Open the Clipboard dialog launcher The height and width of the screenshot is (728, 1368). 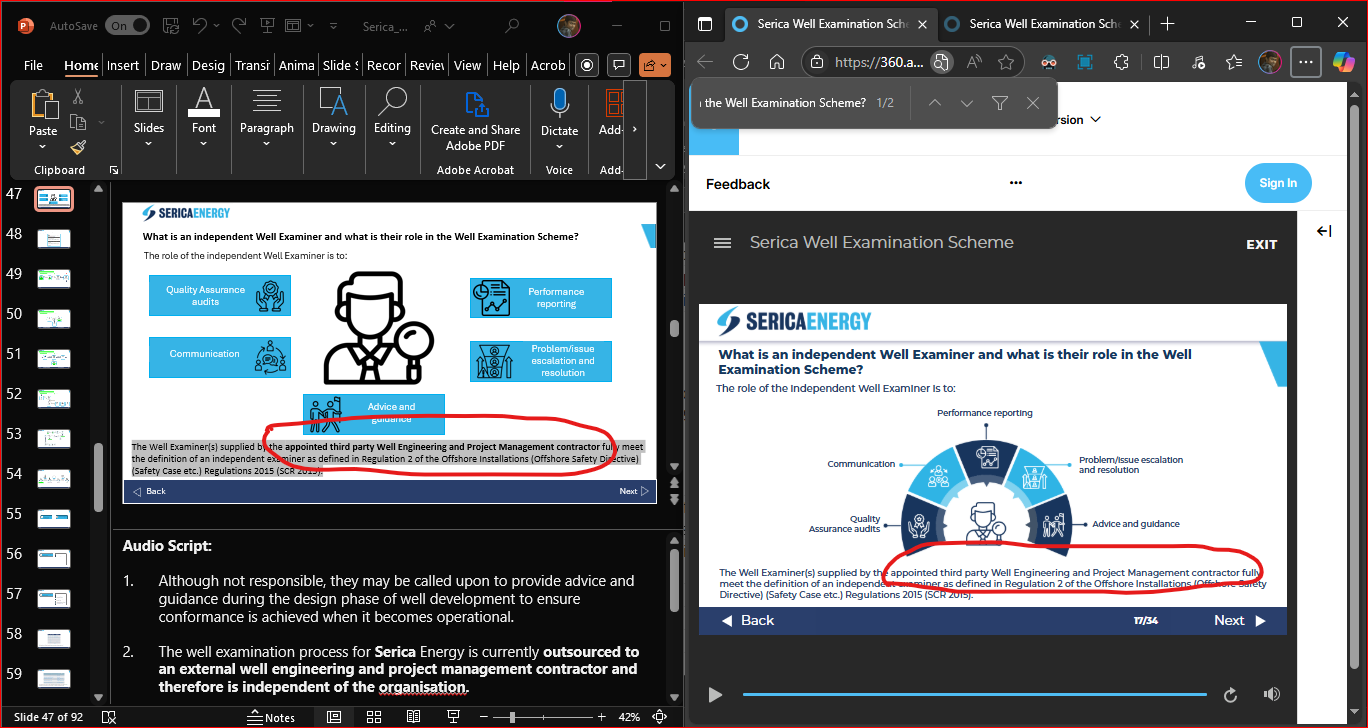click(x=113, y=170)
